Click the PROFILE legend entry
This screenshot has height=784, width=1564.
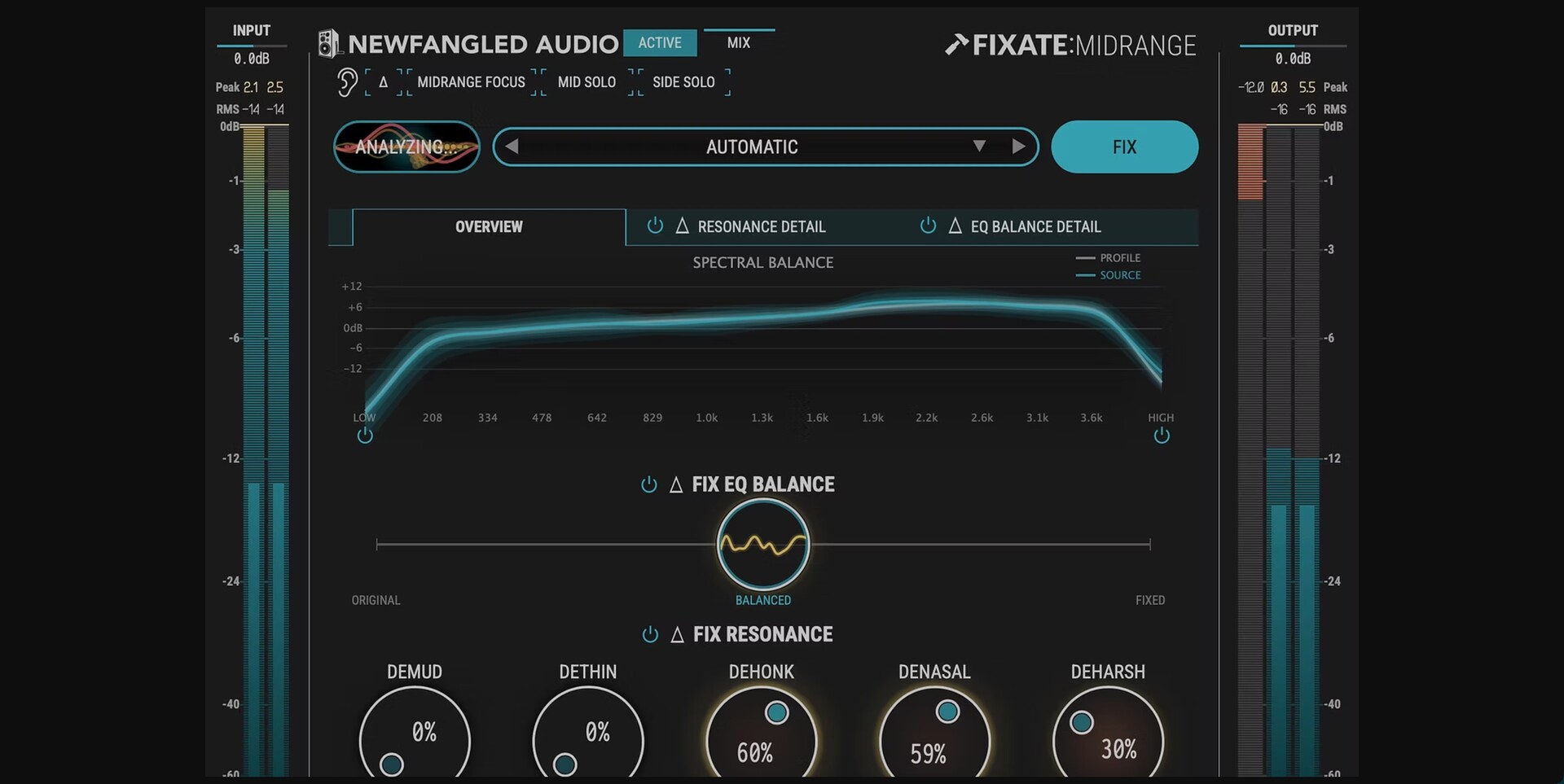click(x=1108, y=257)
